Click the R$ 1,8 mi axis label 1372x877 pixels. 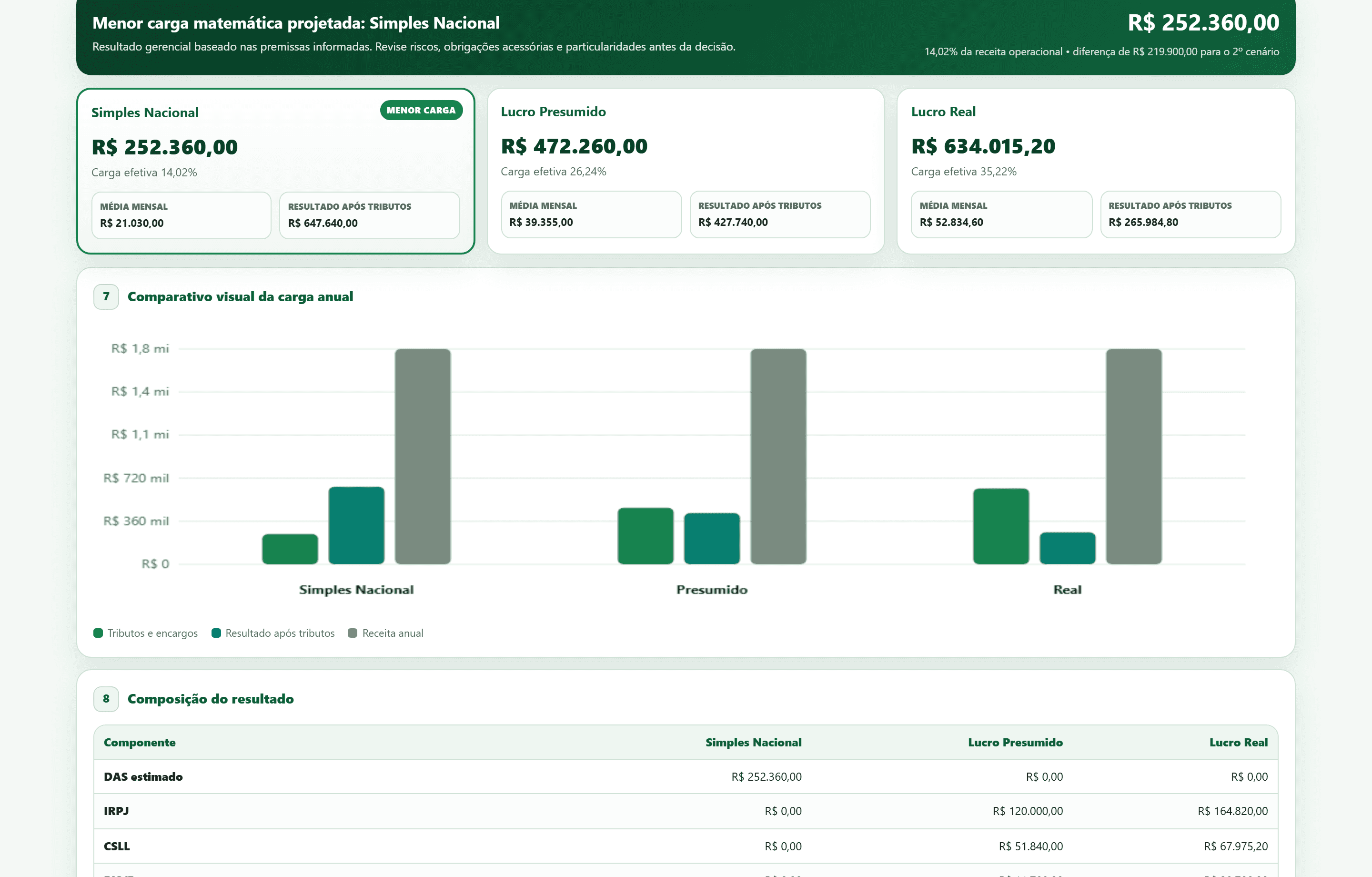140,348
